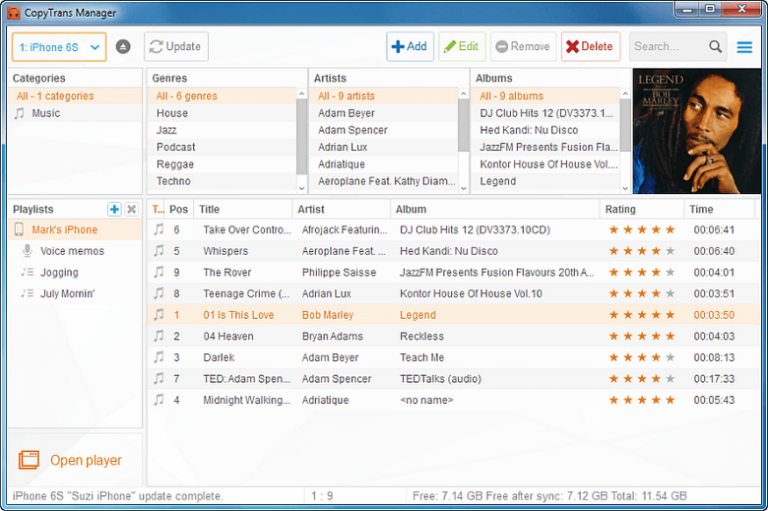Click the Add button

click(x=410, y=47)
